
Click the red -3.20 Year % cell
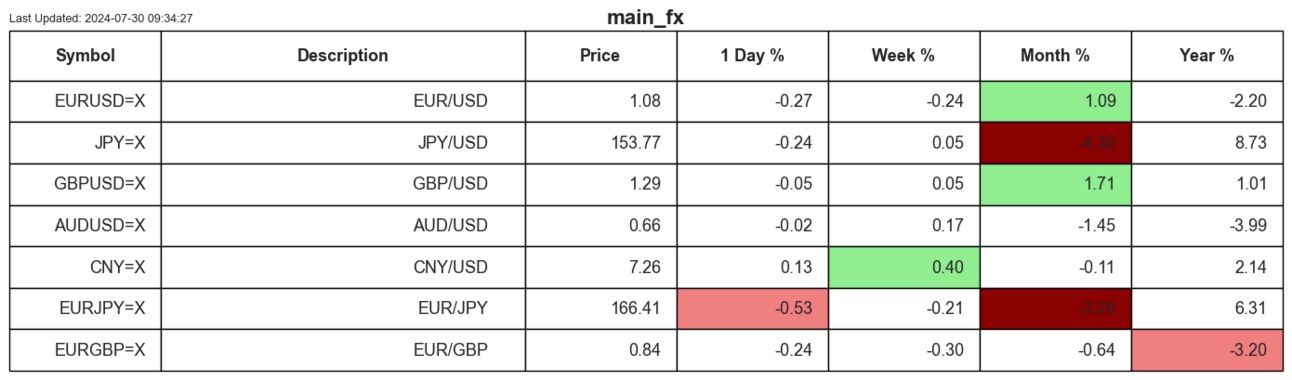pos(1207,350)
